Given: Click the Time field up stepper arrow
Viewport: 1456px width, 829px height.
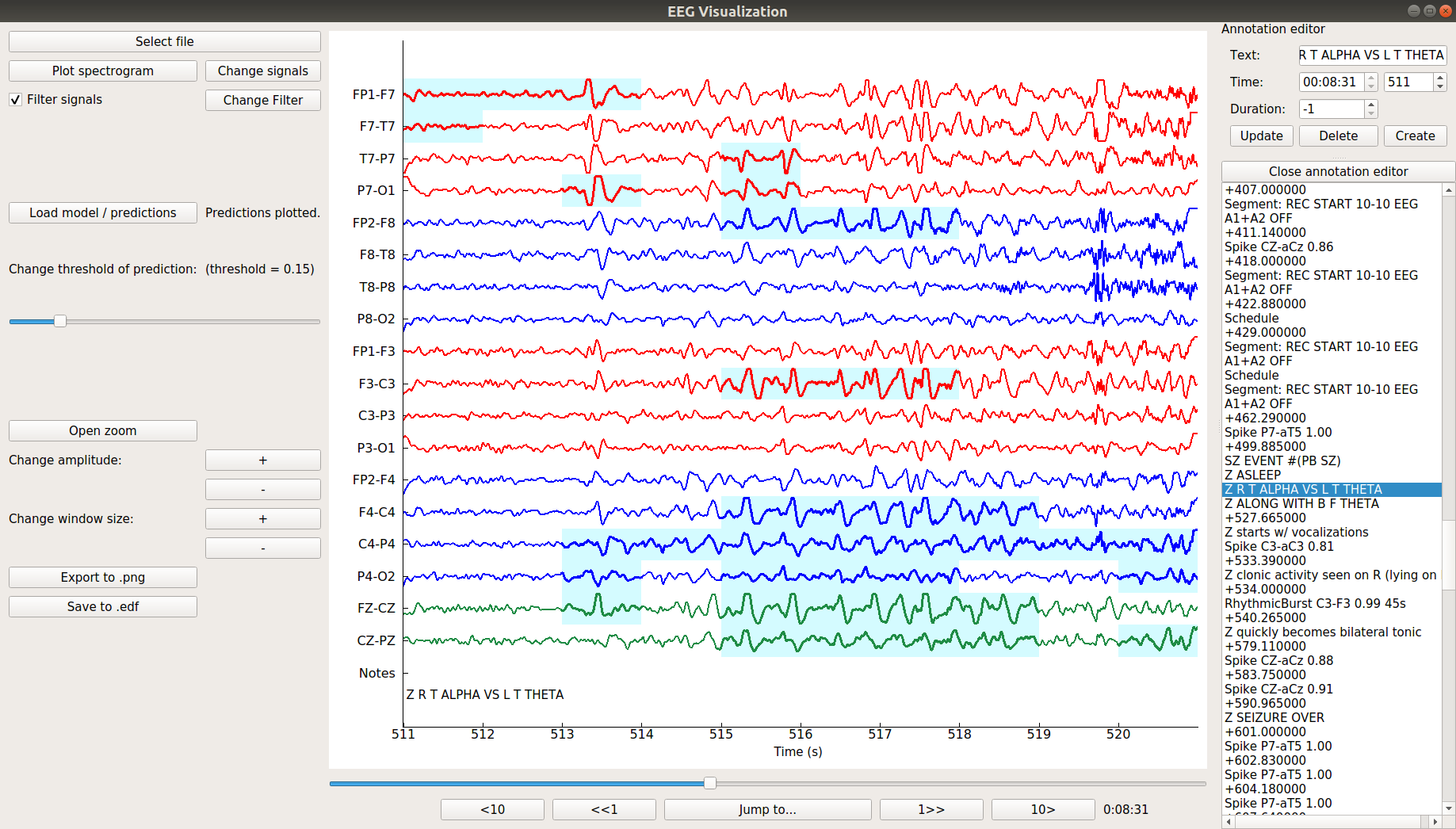Looking at the screenshot, I should pyautogui.click(x=1371, y=78).
